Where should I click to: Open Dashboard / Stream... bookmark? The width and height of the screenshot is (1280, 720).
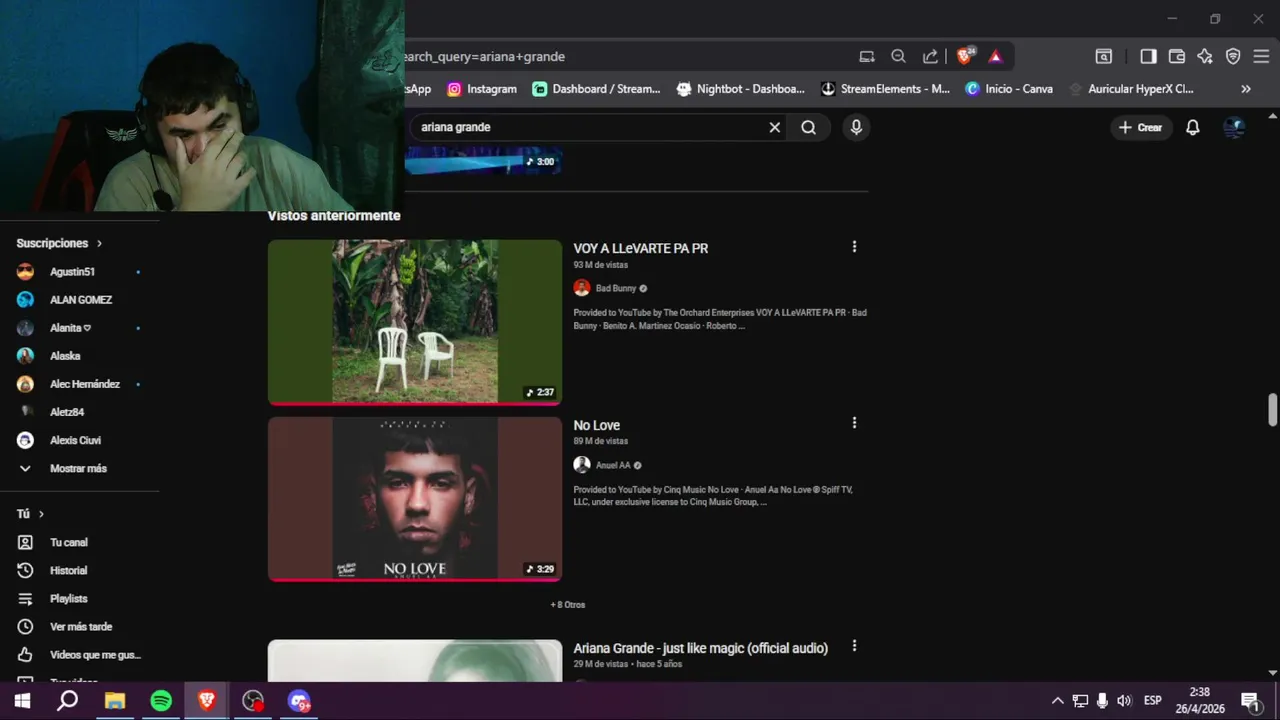[596, 89]
